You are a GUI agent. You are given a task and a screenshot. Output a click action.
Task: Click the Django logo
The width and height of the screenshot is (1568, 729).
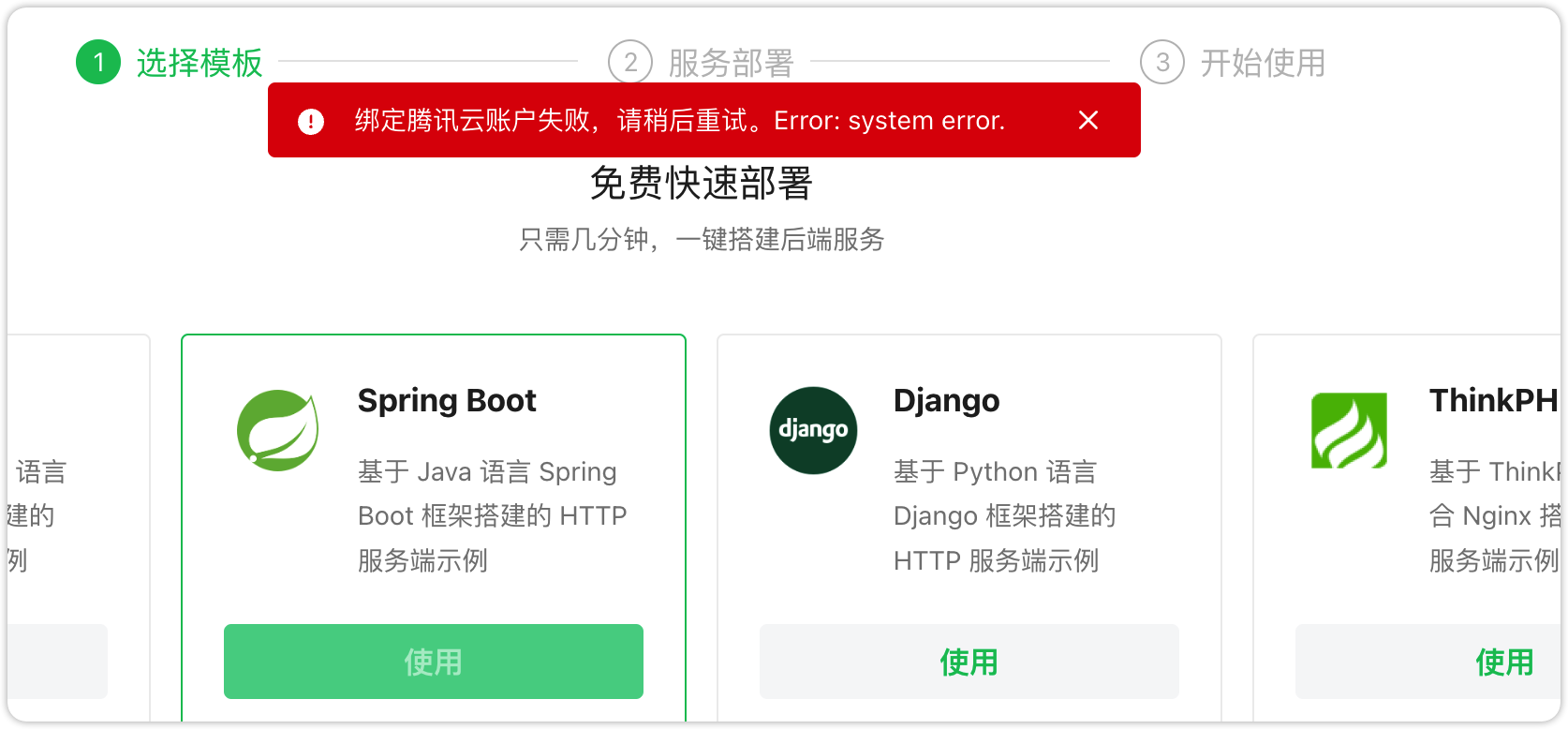813,430
